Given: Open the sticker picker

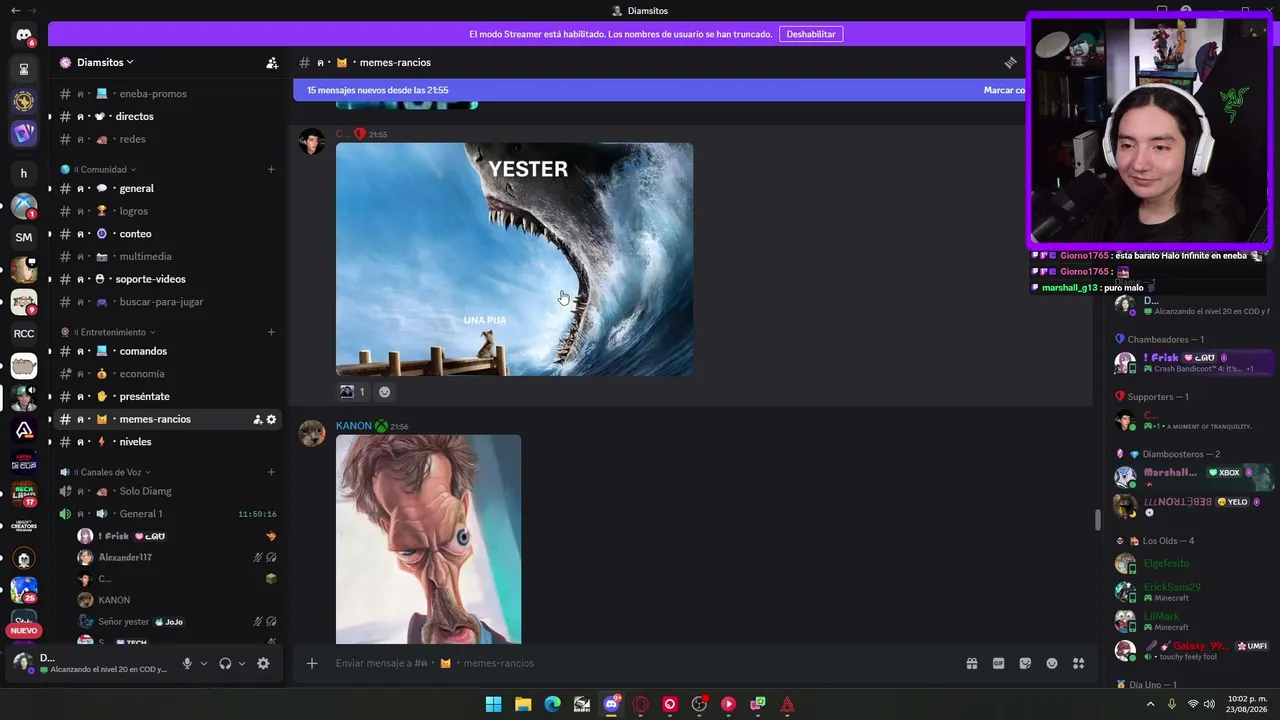Looking at the screenshot, I should (1025, 663).
